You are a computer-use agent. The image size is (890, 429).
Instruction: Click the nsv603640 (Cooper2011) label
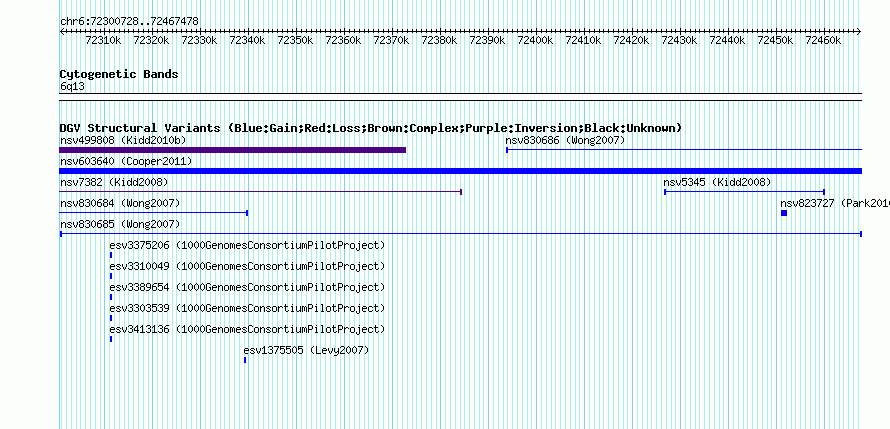pos(126,162)
